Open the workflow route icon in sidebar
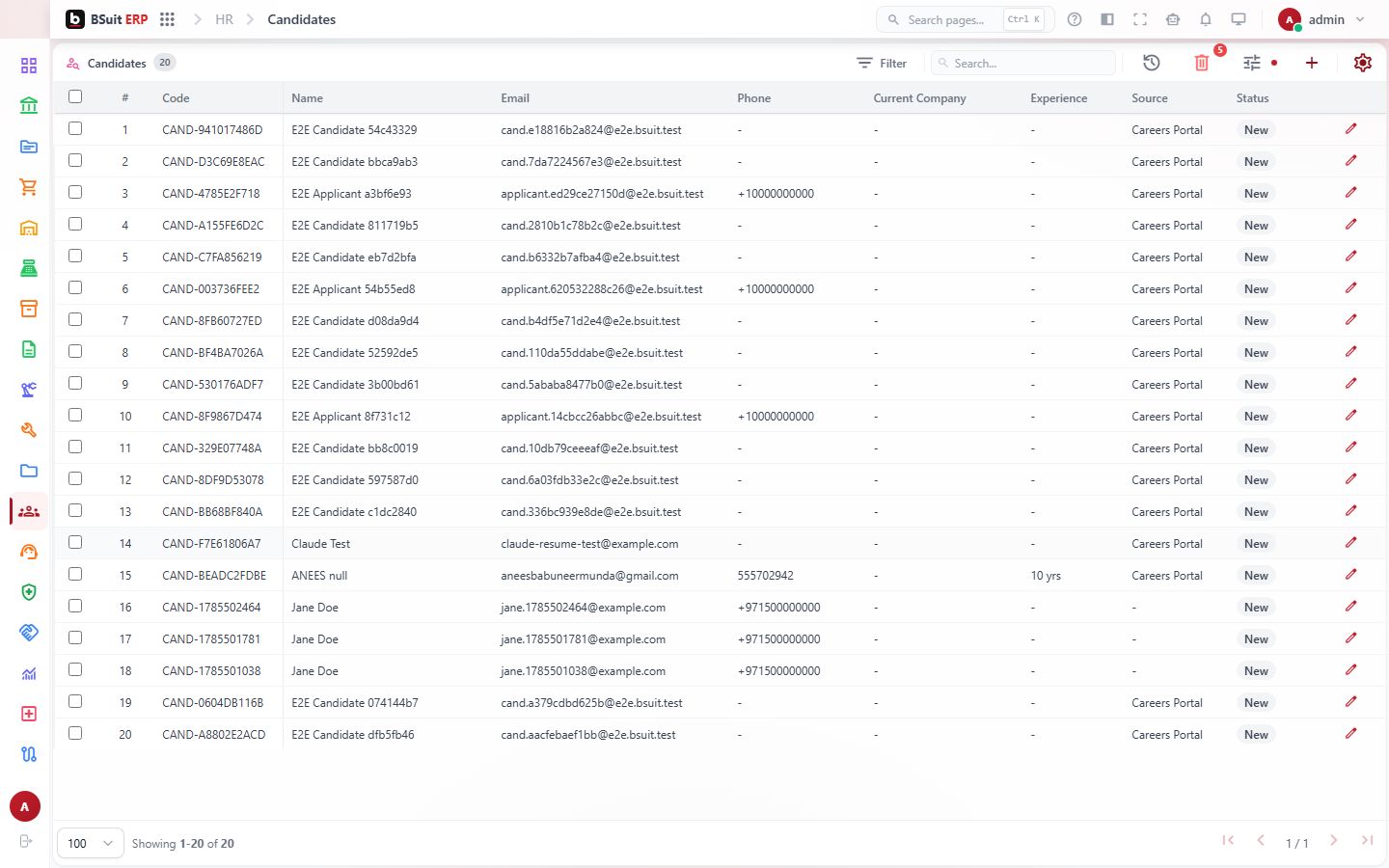The image size is (1389, 868). point(29,754)
